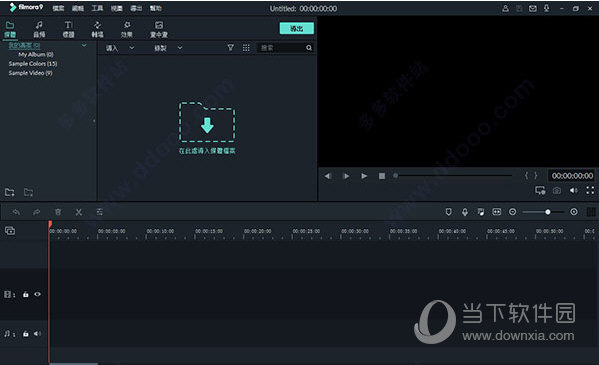Select Sample Colors (13) folder
The image size is (599, 365).
click(33, 64)
